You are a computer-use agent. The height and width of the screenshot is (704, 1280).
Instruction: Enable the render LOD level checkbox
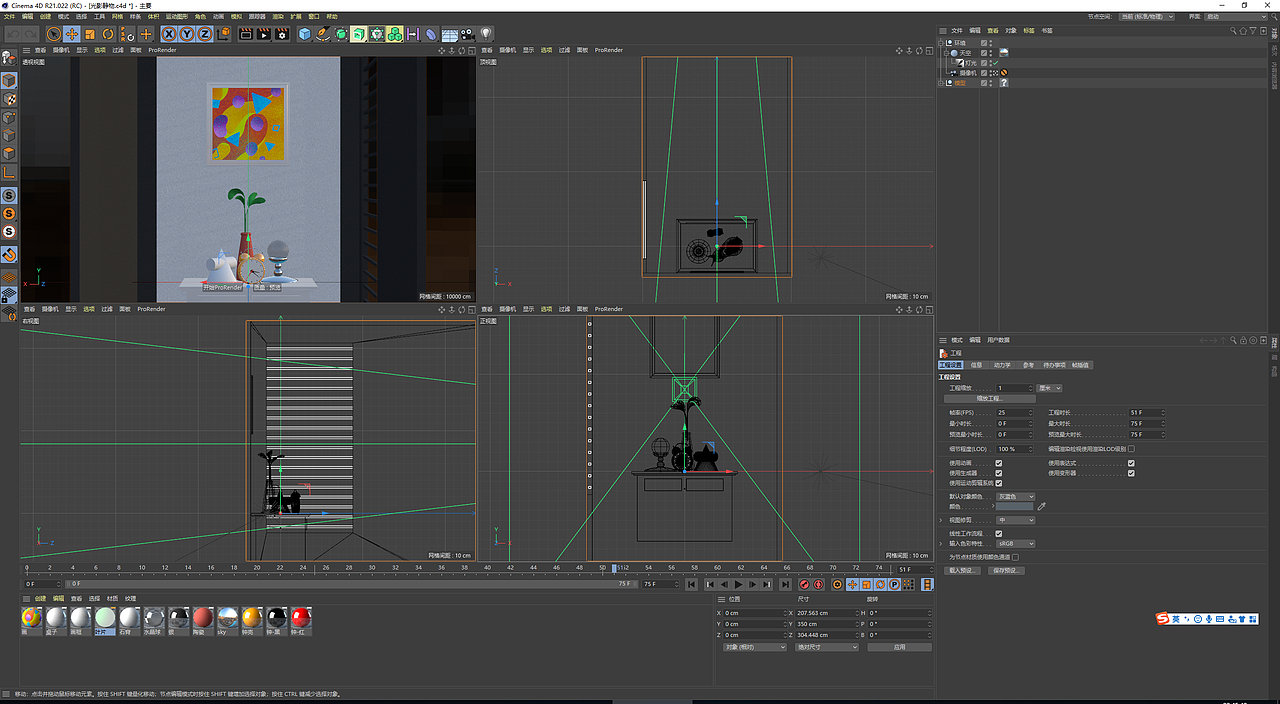(x=1131, y=449)
